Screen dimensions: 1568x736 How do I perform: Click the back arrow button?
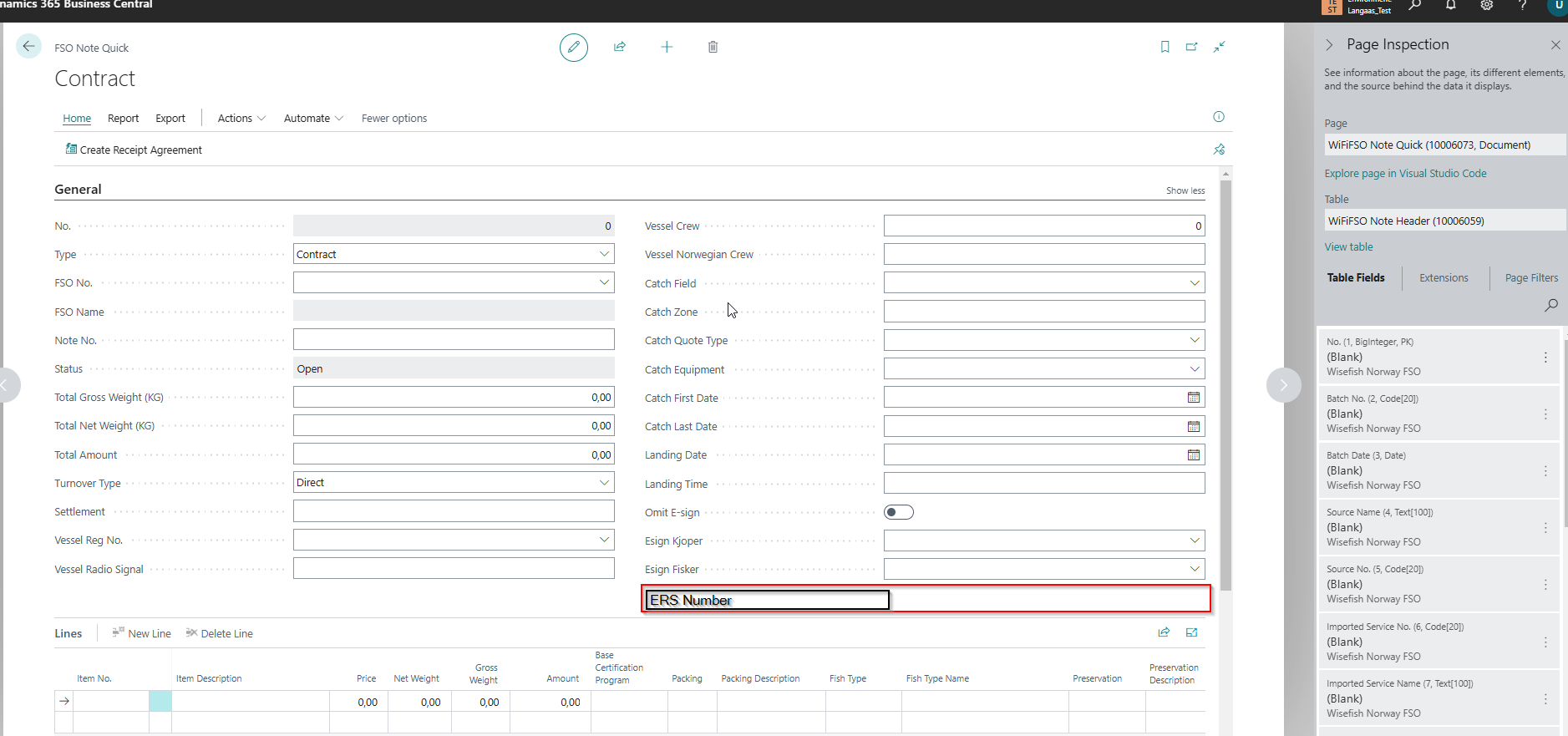point(29,47)
